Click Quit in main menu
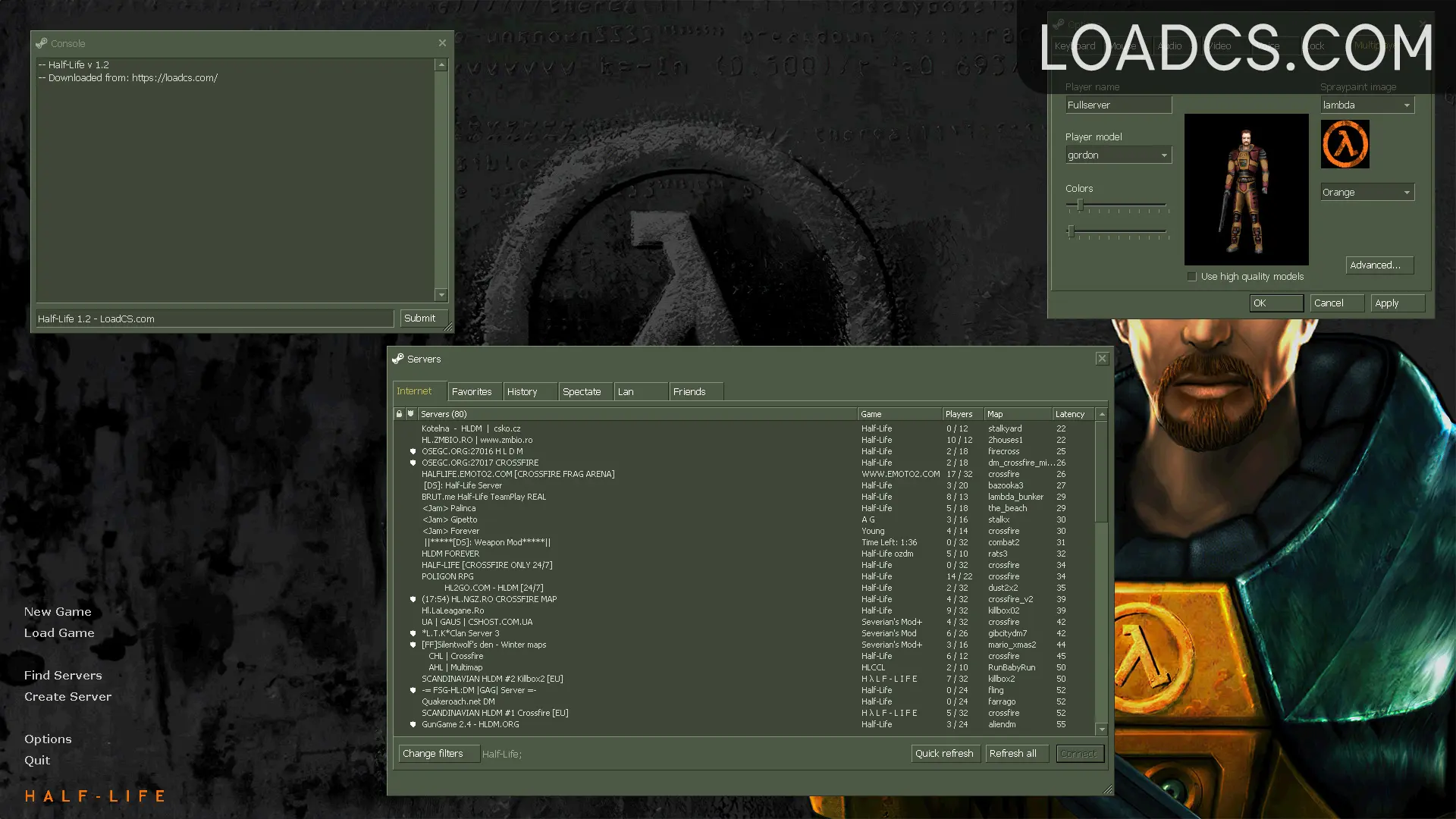Image resolution: width=1456 pixels, height=819 pixels. [x=37, y=761]
